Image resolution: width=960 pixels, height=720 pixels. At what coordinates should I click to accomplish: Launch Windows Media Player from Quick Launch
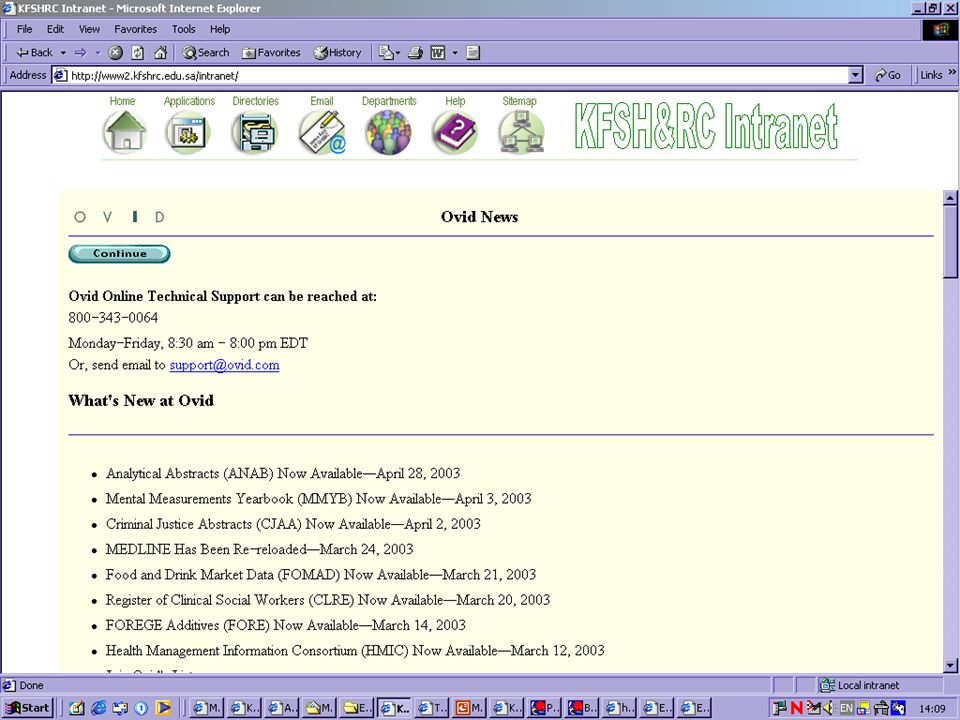pos(163,708)
